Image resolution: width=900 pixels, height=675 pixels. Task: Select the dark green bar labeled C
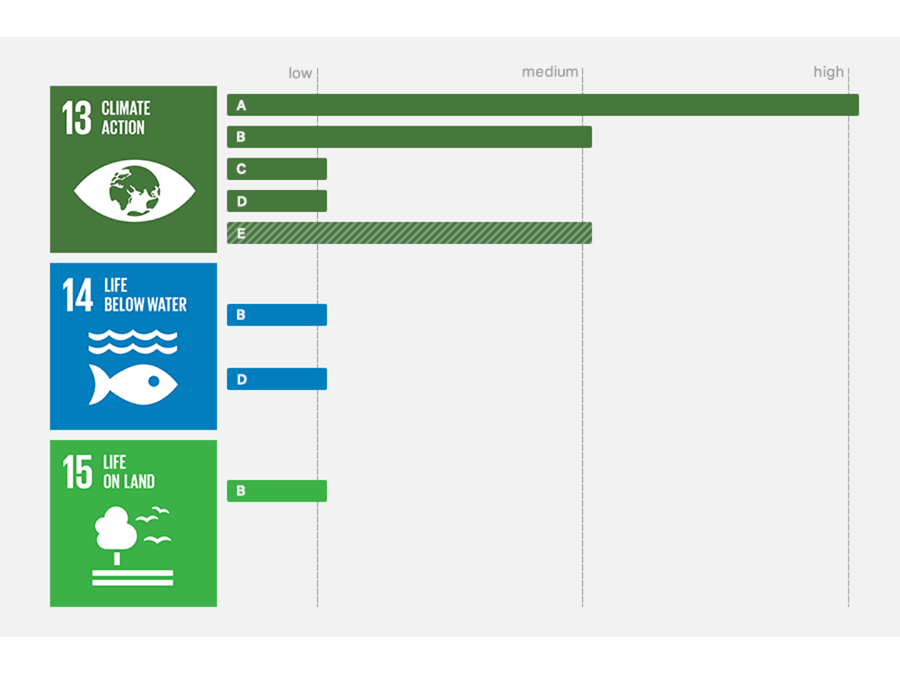tap(277, 169)
